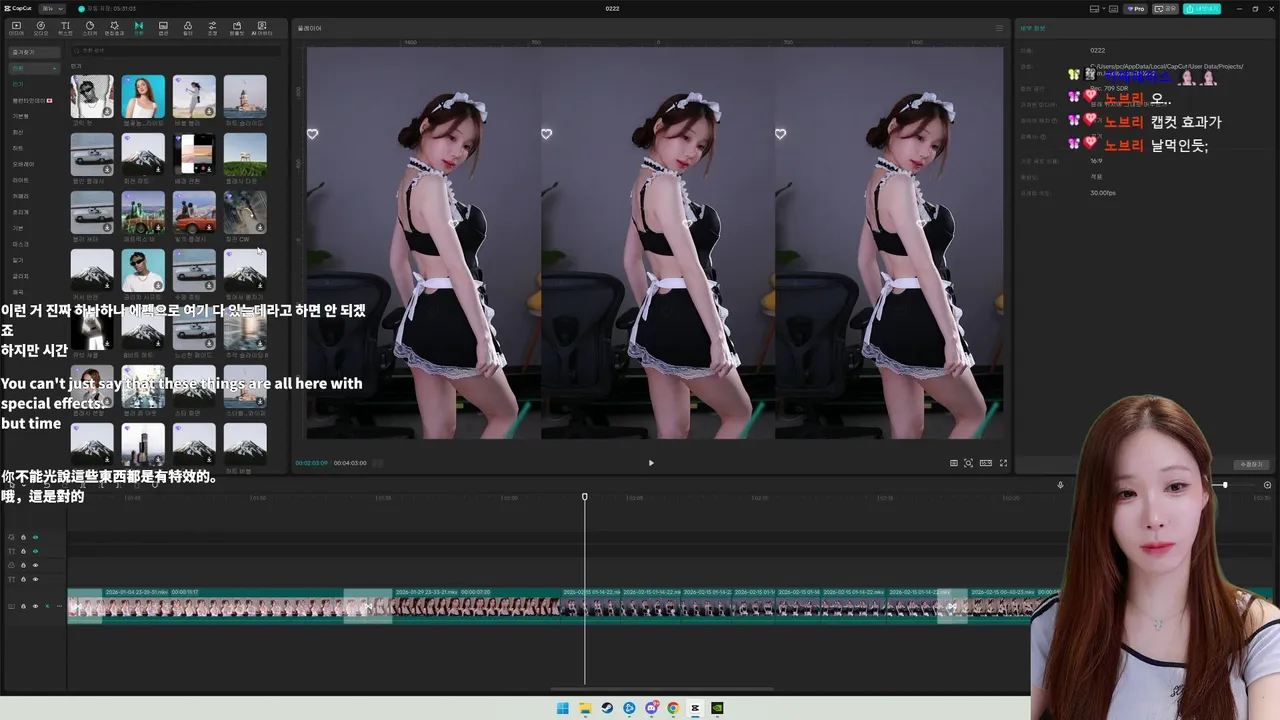The image size is (1280, 720).
Task: Open the 필터 (Filters) tab
Action: pos(187,28)
